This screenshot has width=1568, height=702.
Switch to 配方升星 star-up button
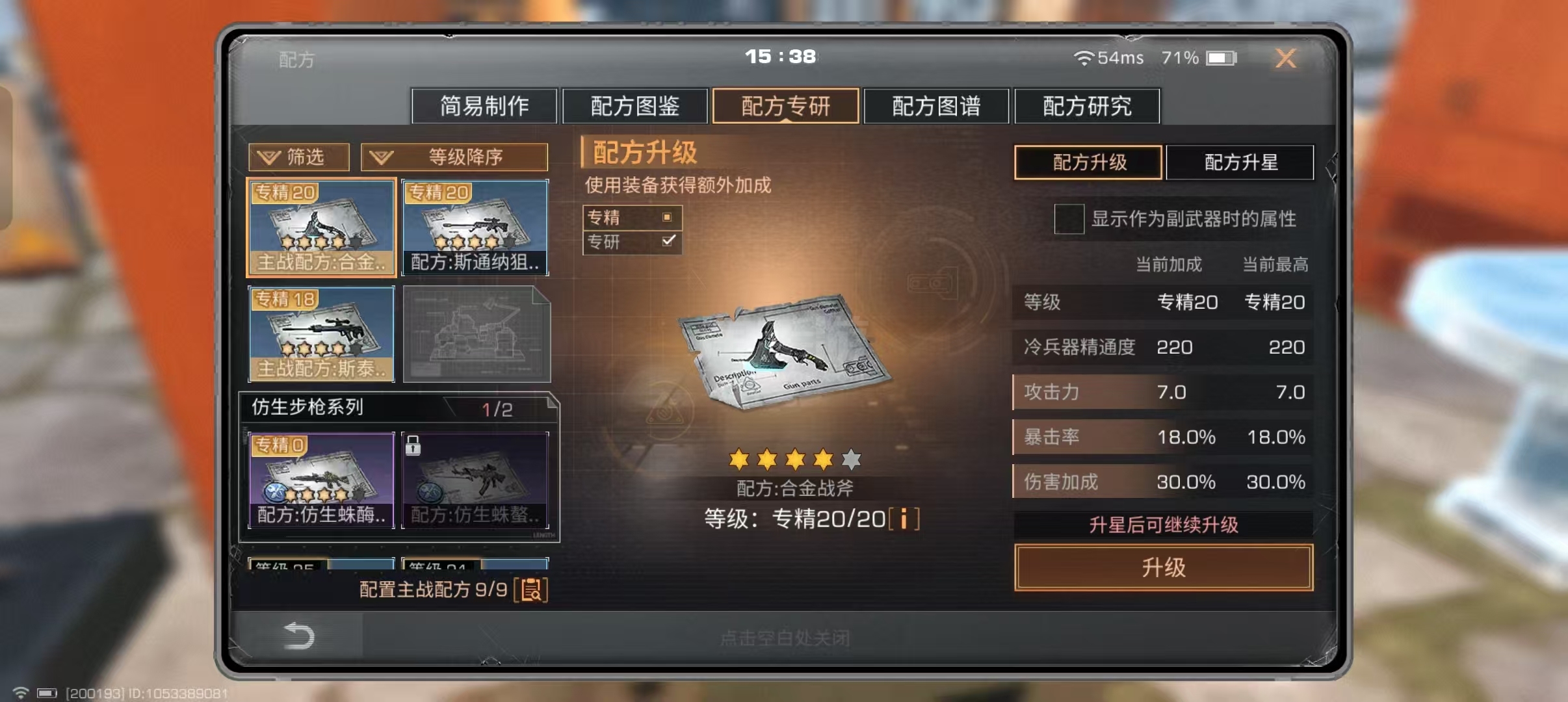1240,162
